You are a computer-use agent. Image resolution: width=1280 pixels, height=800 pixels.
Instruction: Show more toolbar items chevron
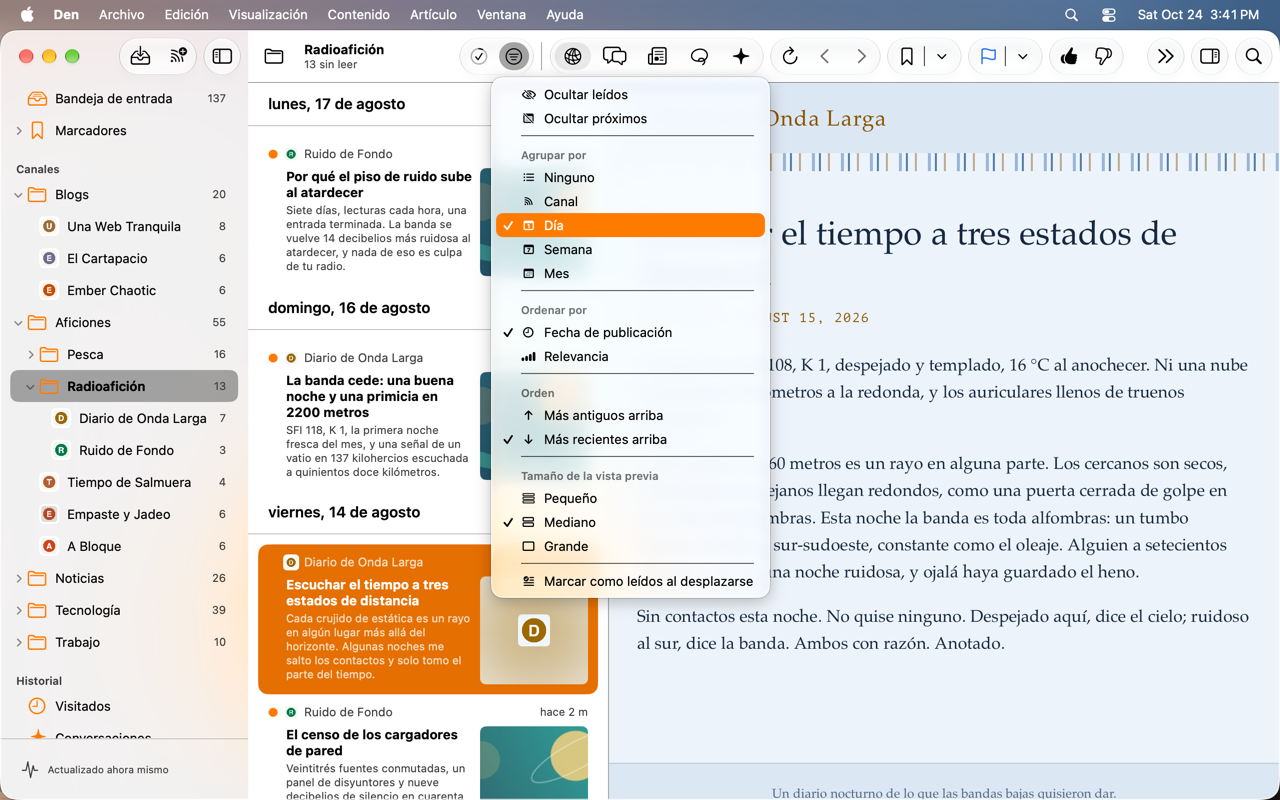tap(1166, 57)
